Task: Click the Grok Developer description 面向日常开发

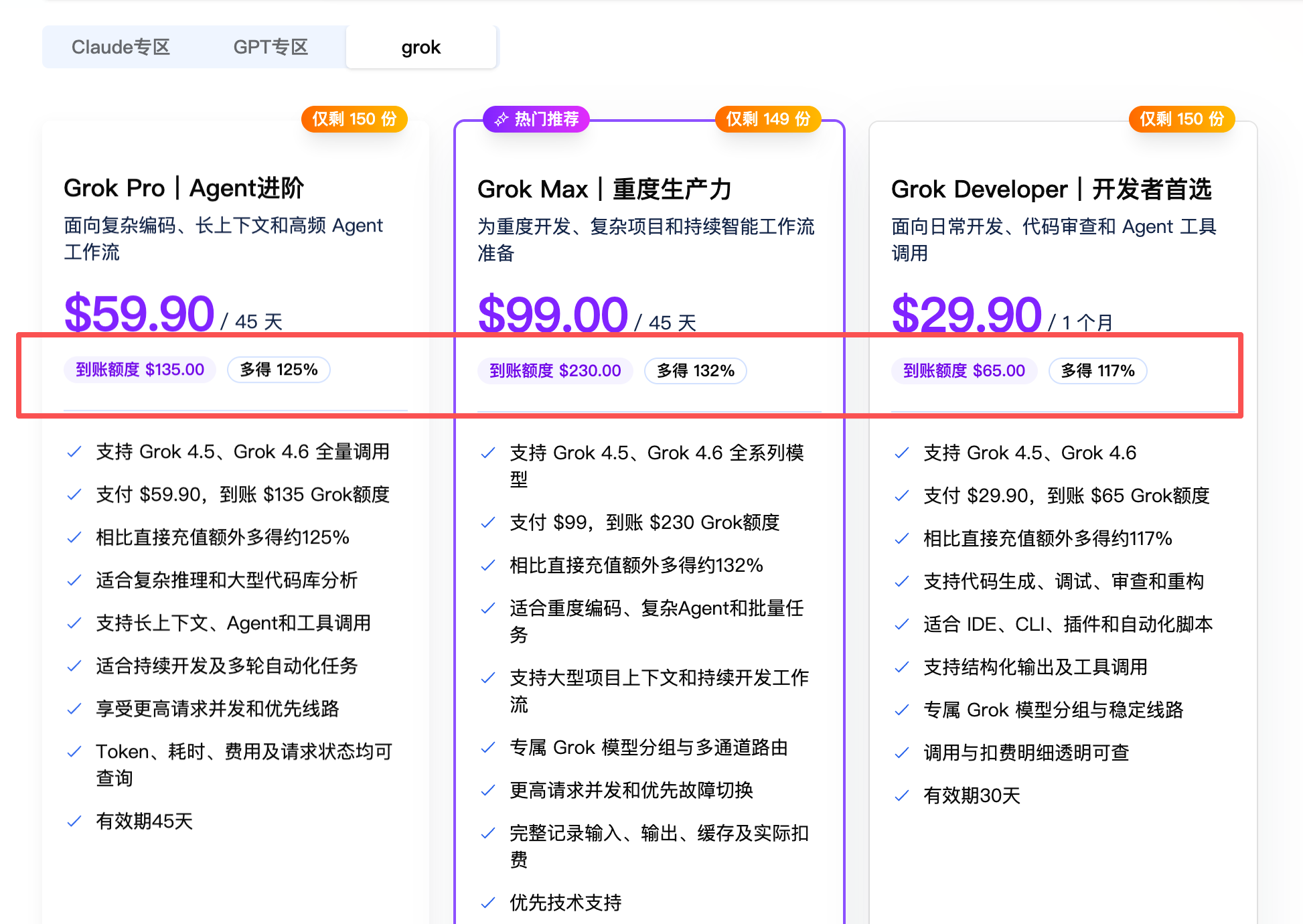Action: 1053,240
